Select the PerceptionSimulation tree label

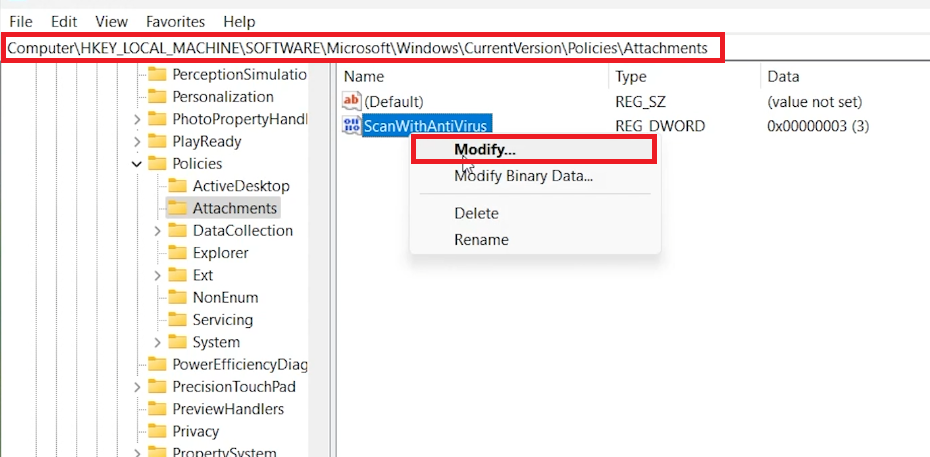[240, 75]
